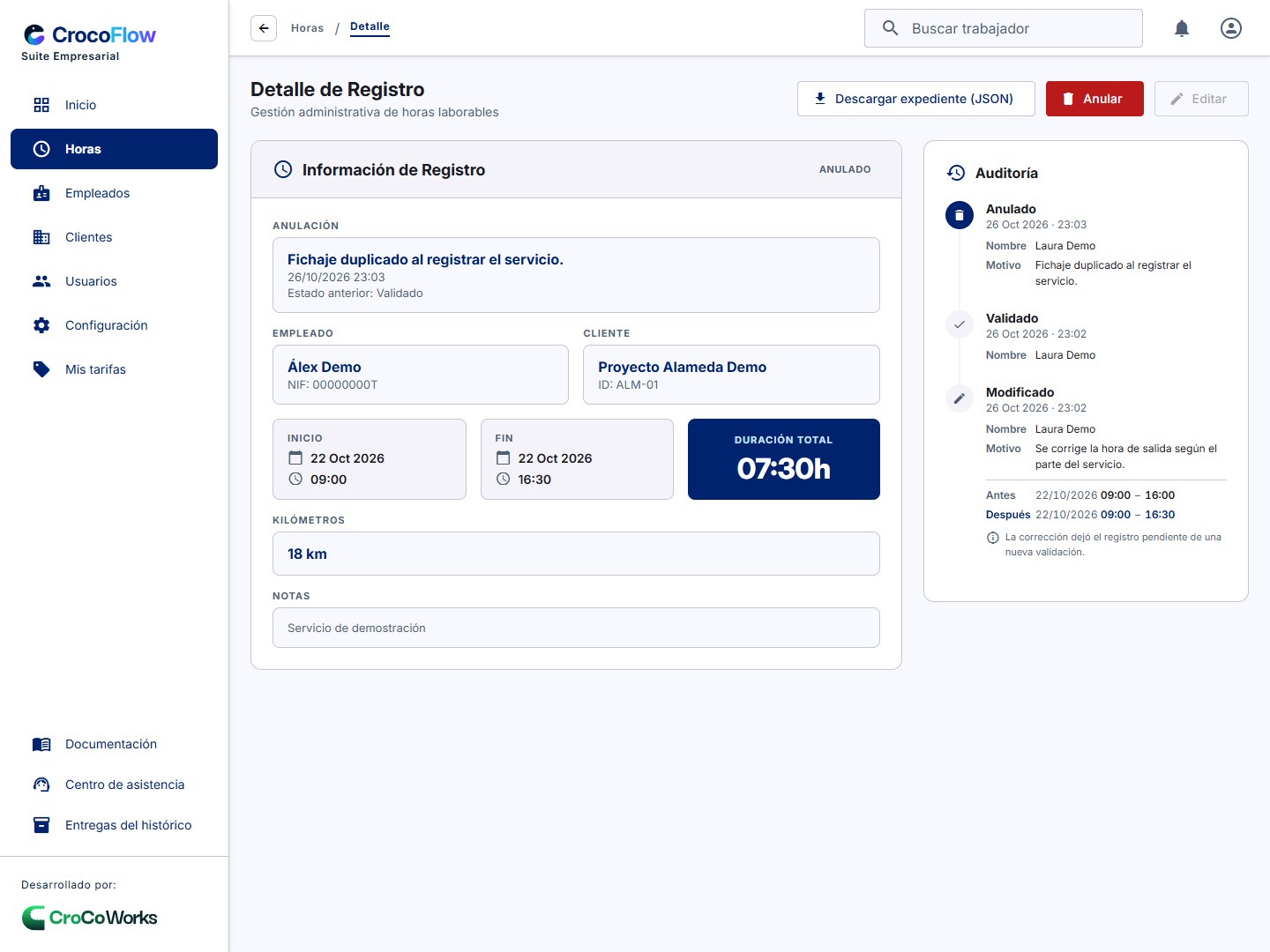
Task: Click the Empleados badge icon
Action: click(41, 193)
